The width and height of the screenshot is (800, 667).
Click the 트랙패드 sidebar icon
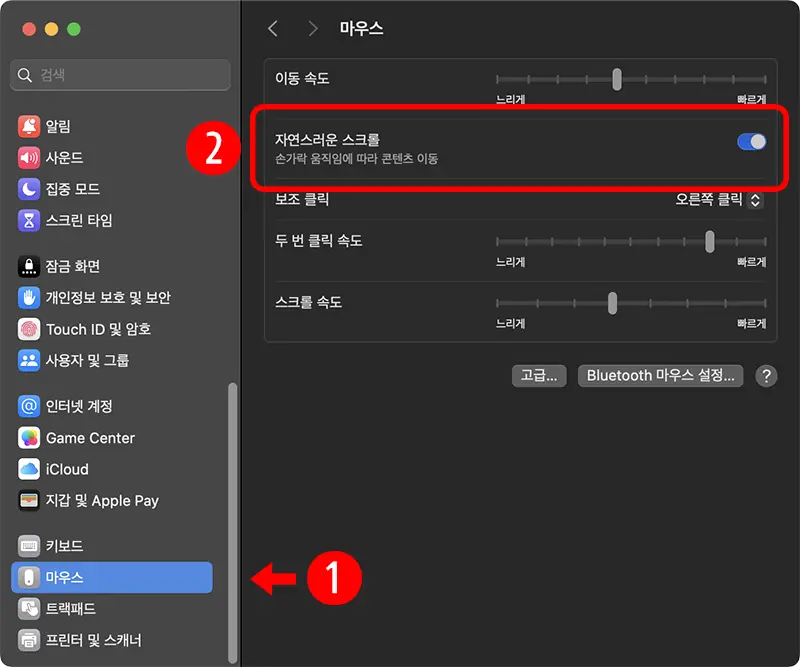[x=30, y=608]
